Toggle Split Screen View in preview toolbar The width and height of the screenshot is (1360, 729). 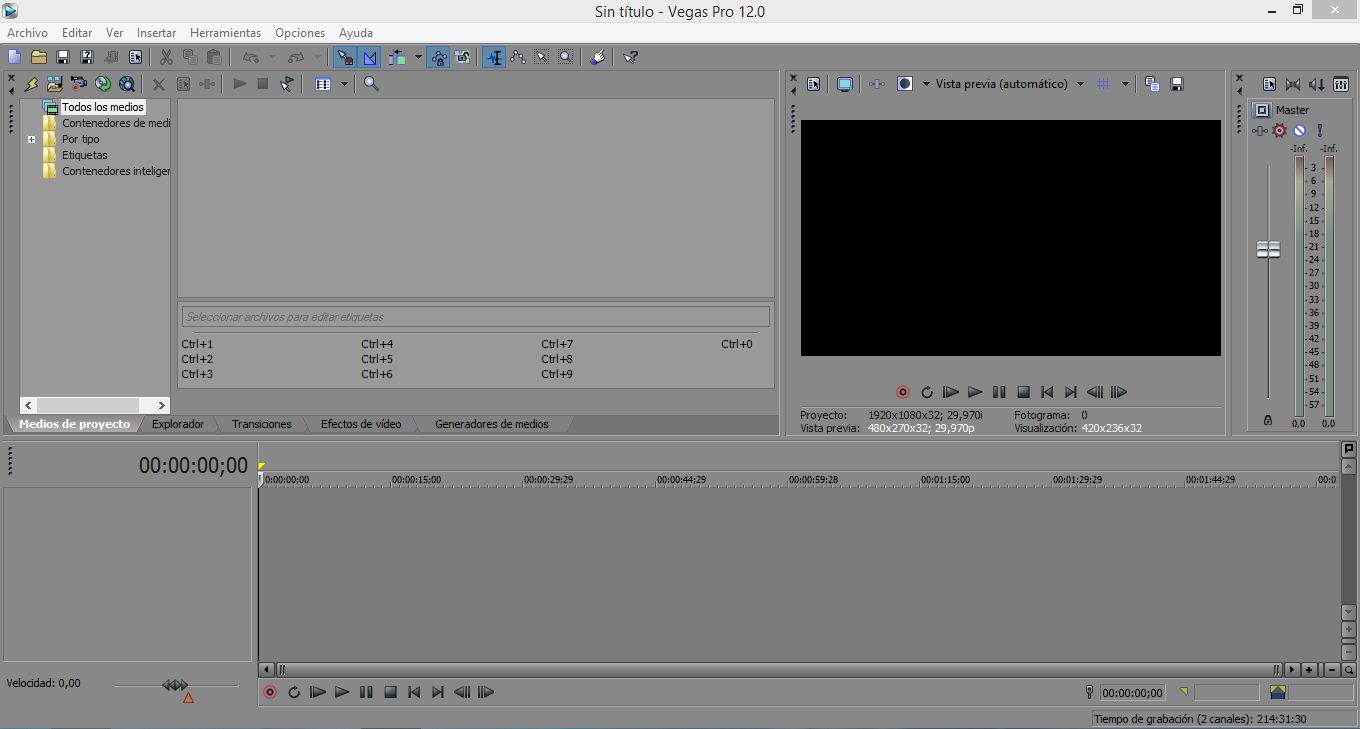point(905,84)
